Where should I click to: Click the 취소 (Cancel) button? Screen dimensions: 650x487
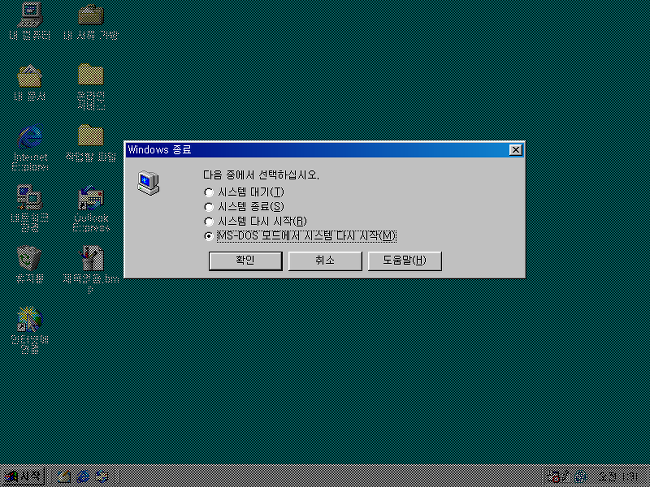coord(325,261)
